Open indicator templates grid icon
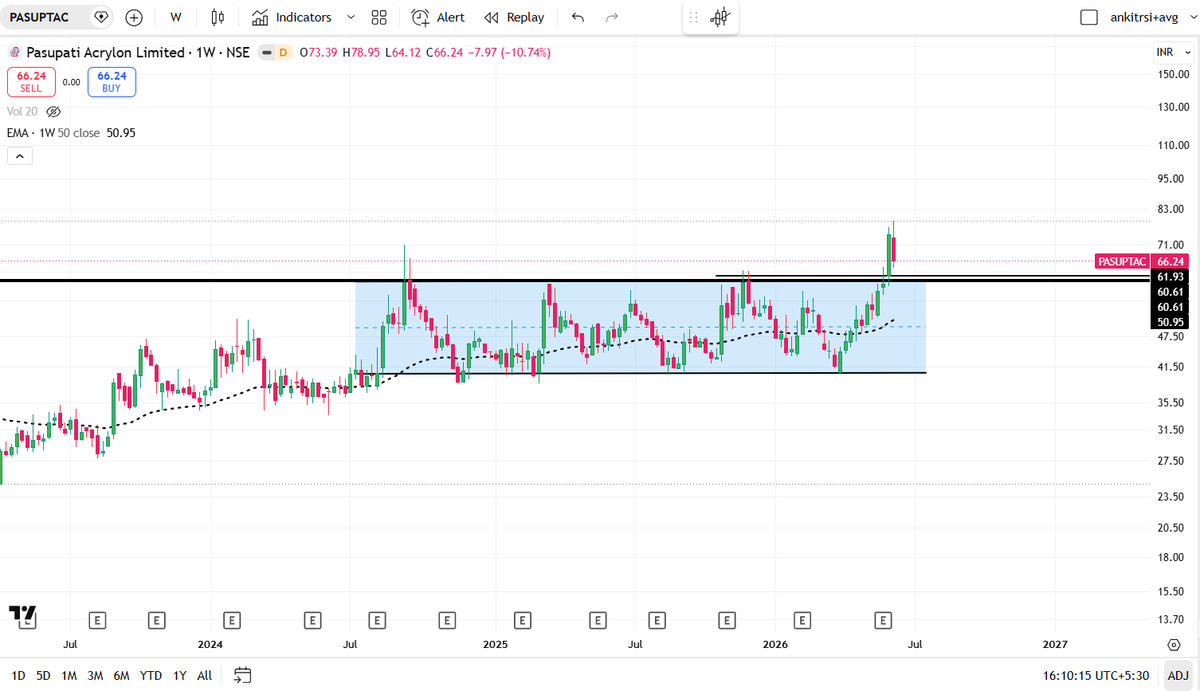 point(378,18)
